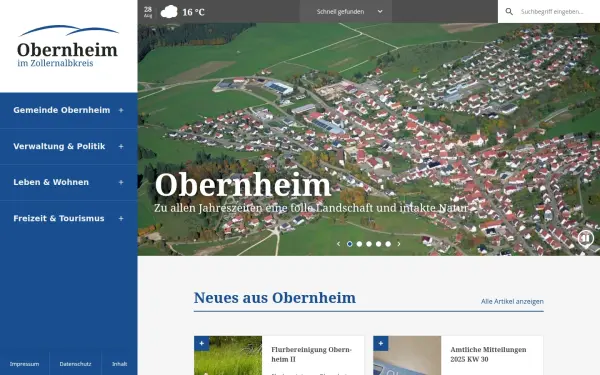Click the search magnifier icon
The width and height of the screenshot is (600, 375).
[x=509, y=11]
